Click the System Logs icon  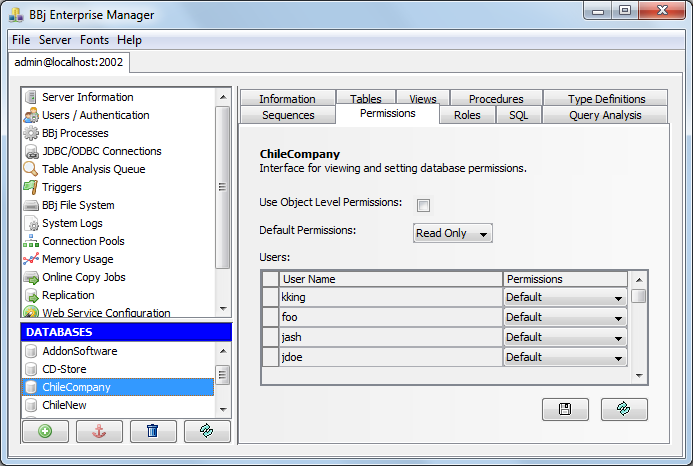(x=31, y=223)
